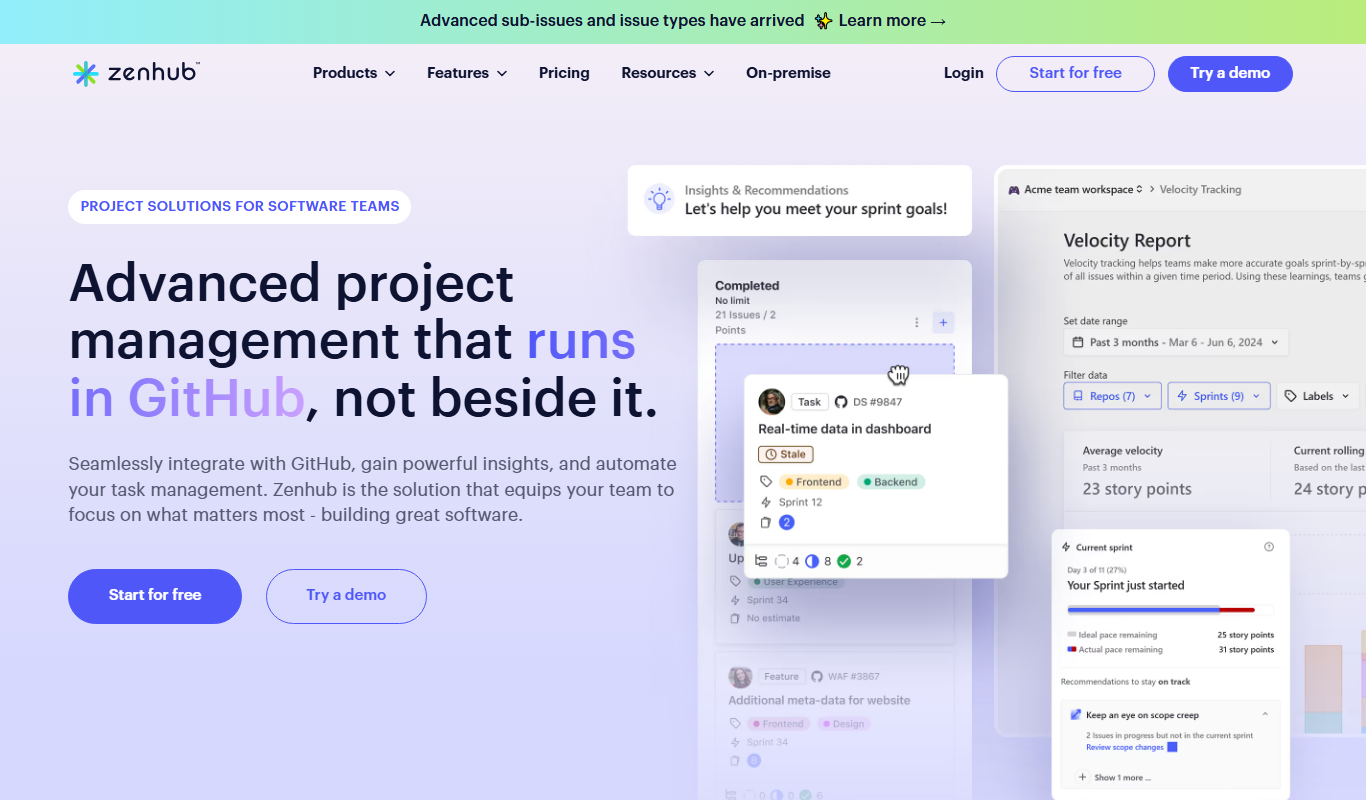This screenshot has width=1366, height=800.
Task: Click the Feature type badge on the WAF #3867 card
Action: (781, 676)
